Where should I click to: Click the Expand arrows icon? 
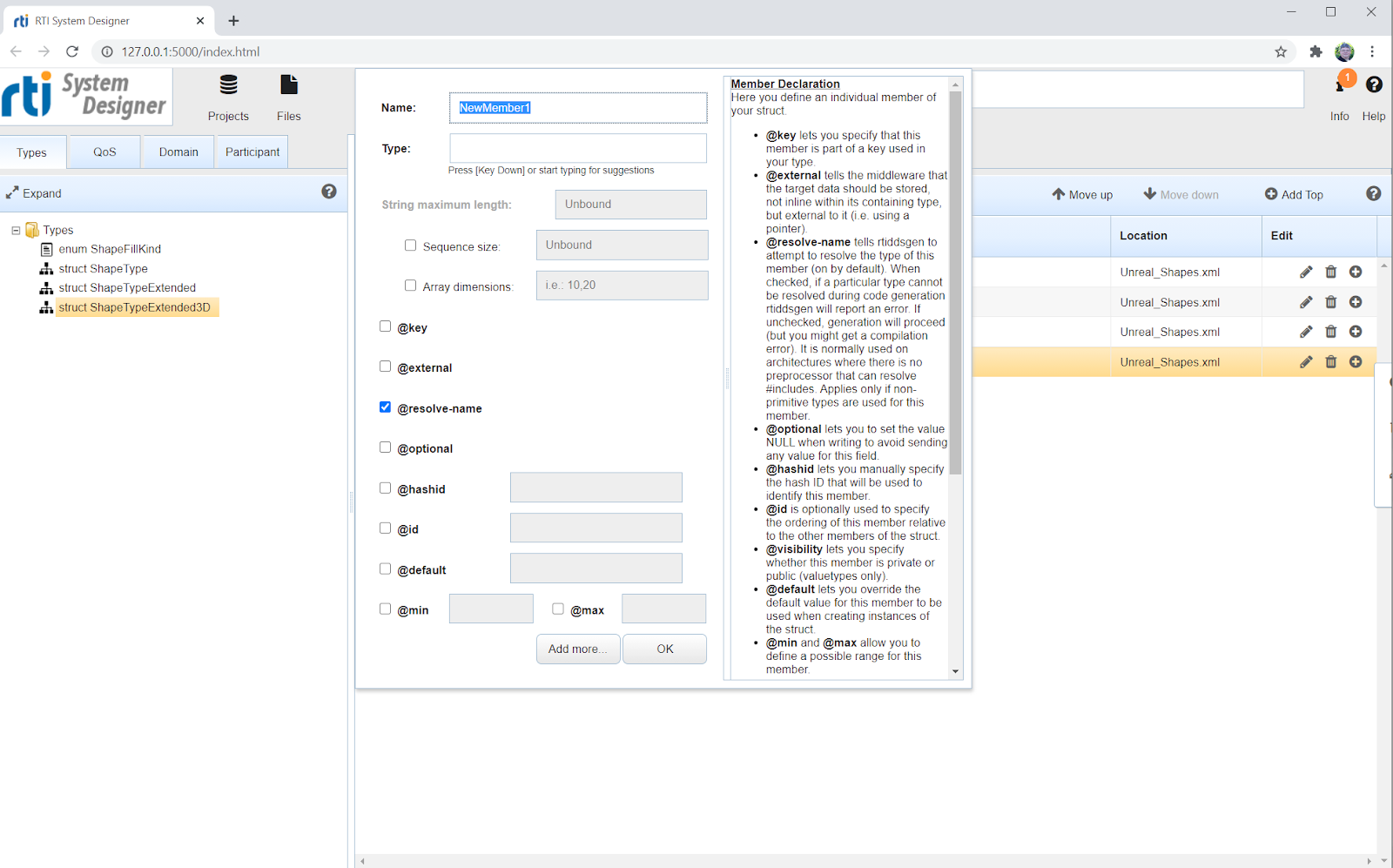pos(12,193)
